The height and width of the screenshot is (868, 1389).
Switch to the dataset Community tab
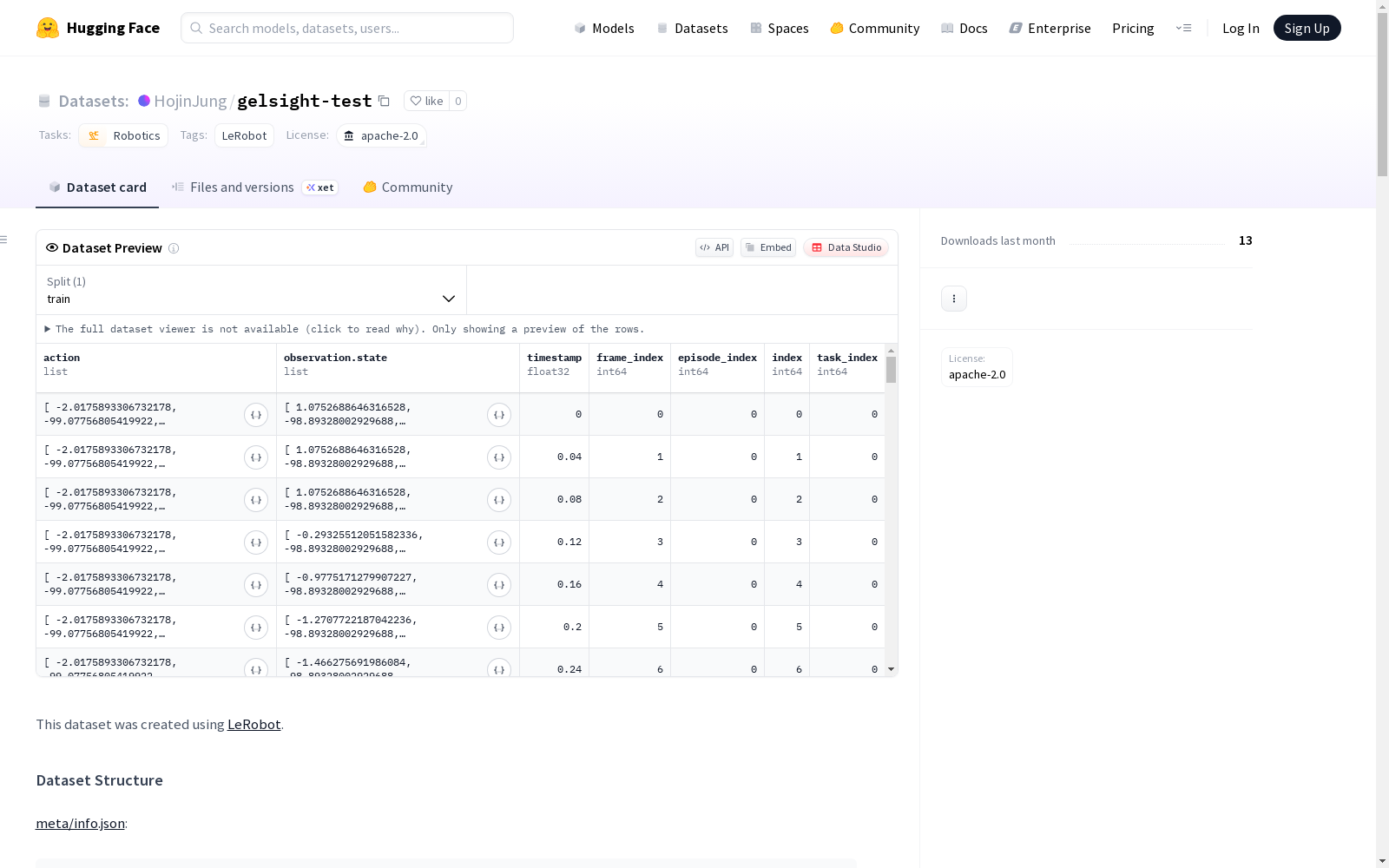[408, 187]
